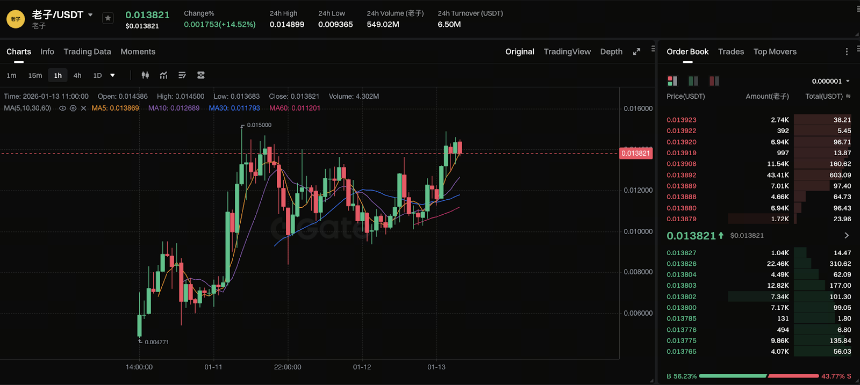The width and height of the screenshot is (860, 385).
Task: Open the candlestick chart type selector
Action: pos(145,75)
